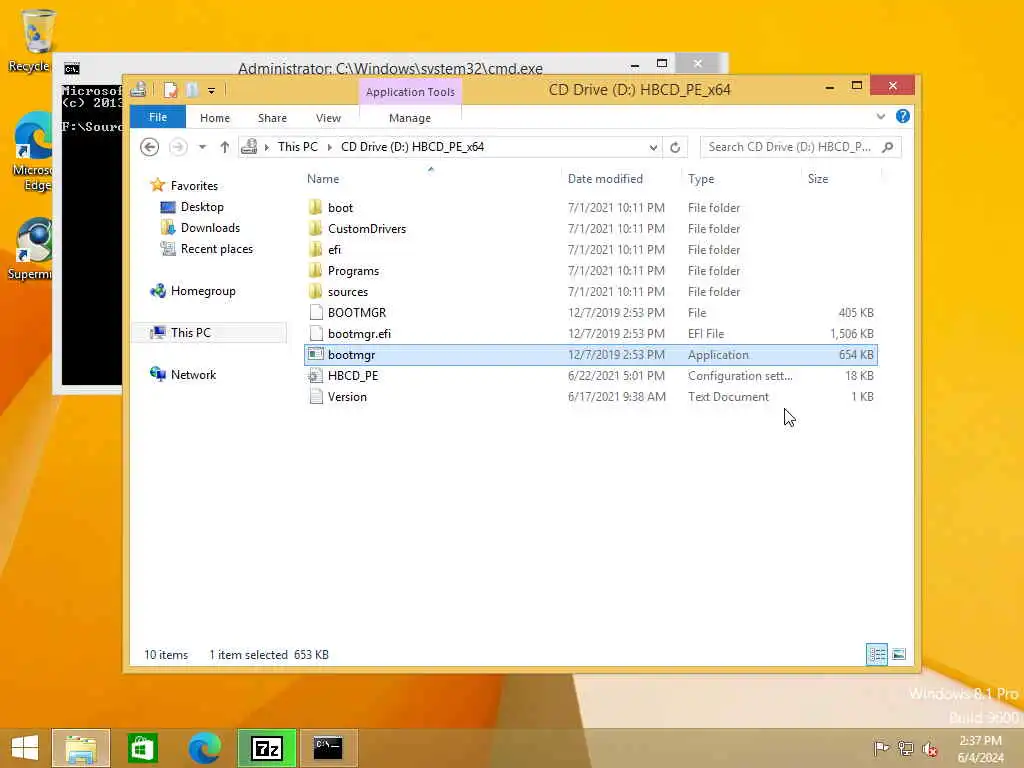Viewport: 1024px width, 768px height.
Task: Open the Windows Start button
Action: (25, 748)
